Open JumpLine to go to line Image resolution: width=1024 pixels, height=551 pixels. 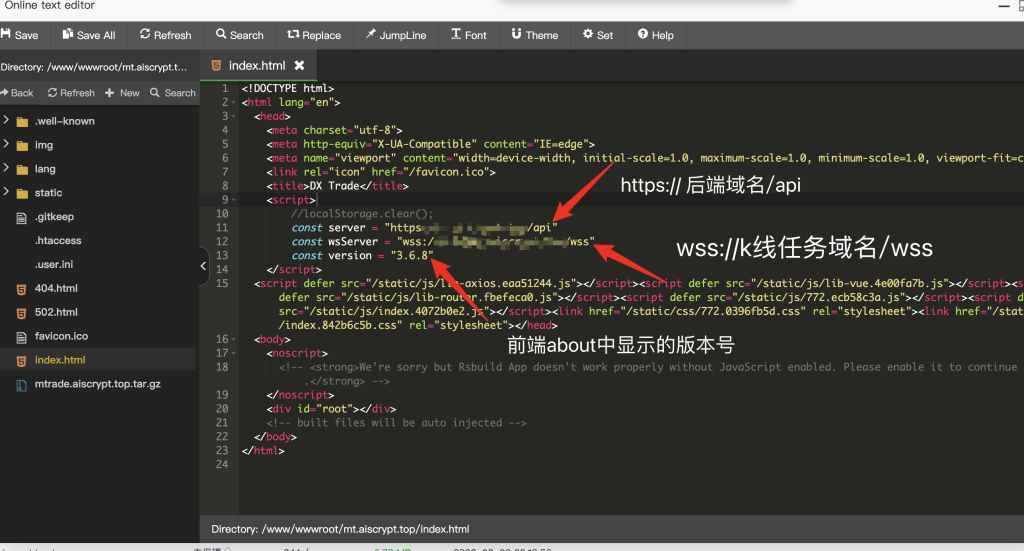pyautogui.click(x=395, y=35)
